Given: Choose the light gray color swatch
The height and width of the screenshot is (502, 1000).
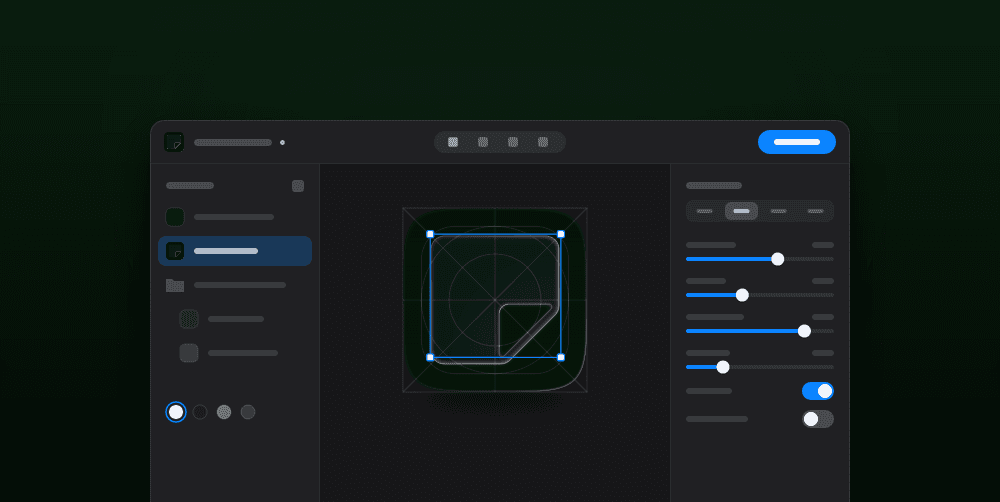Looking at the screenshot, I should point(224,412).
